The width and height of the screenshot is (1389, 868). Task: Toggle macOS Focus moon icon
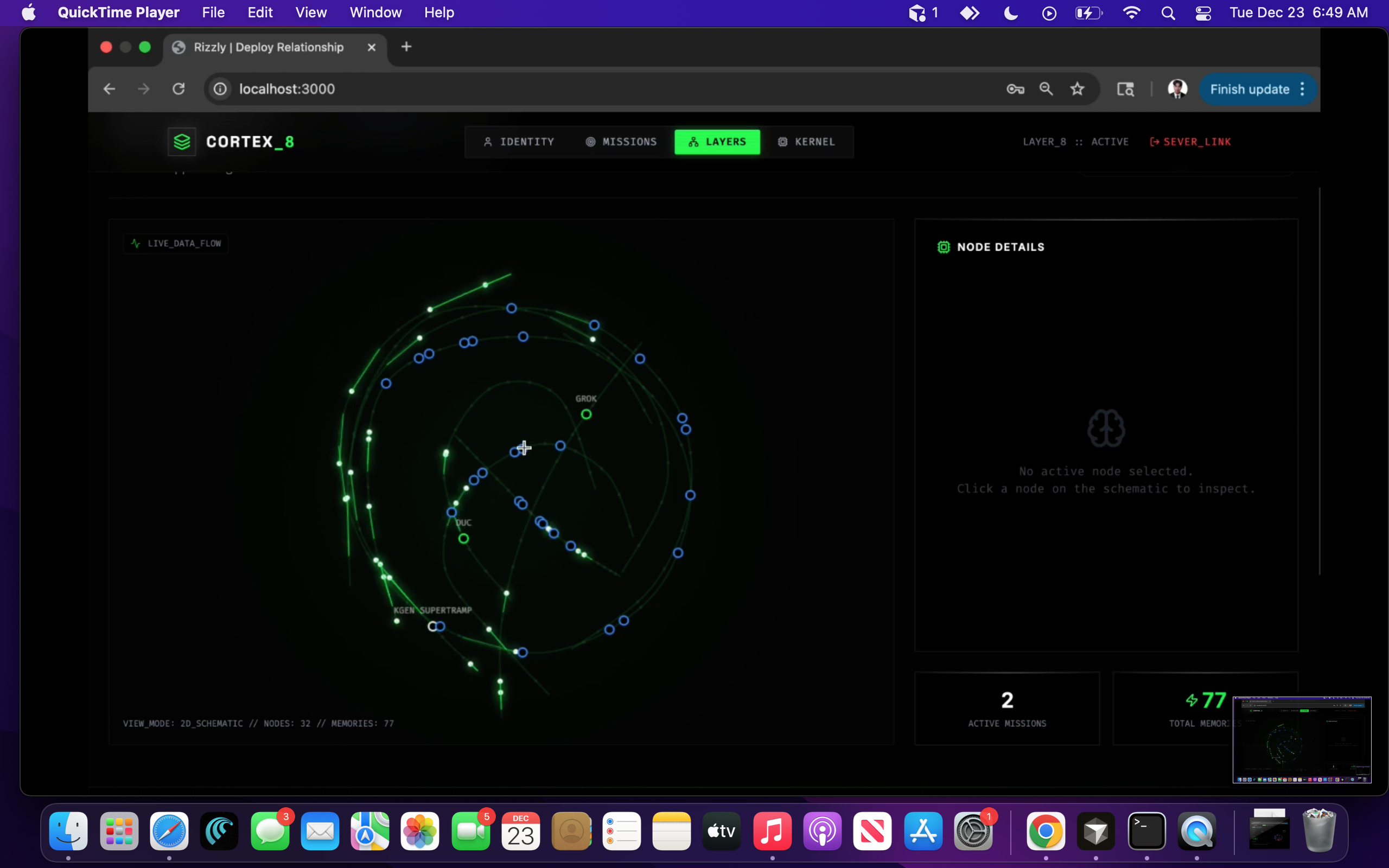(x=1010, y=12)
